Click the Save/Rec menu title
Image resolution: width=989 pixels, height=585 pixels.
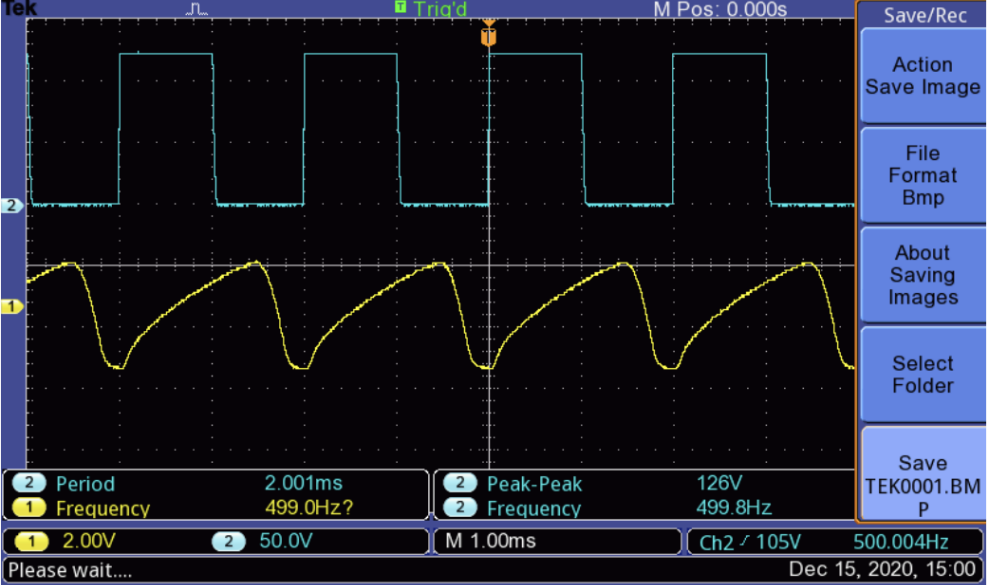tap(925, 15)
